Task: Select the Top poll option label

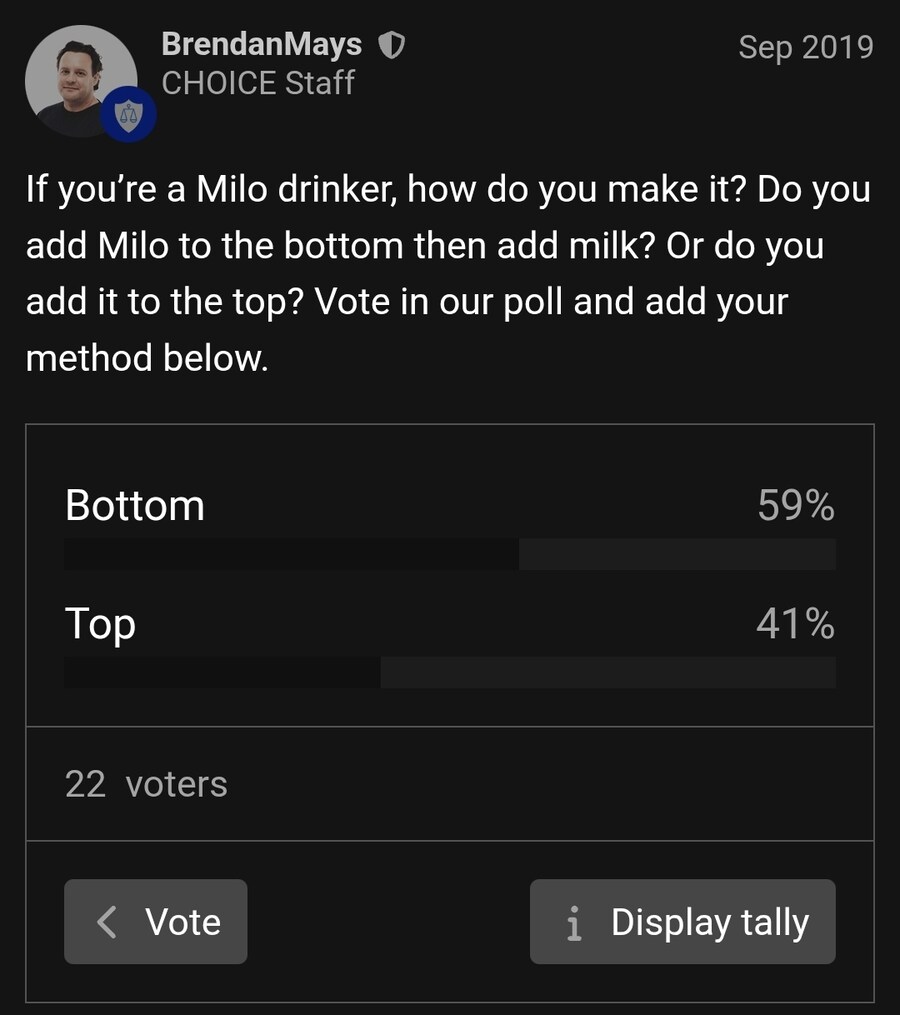Action: (x=100, y=624)
